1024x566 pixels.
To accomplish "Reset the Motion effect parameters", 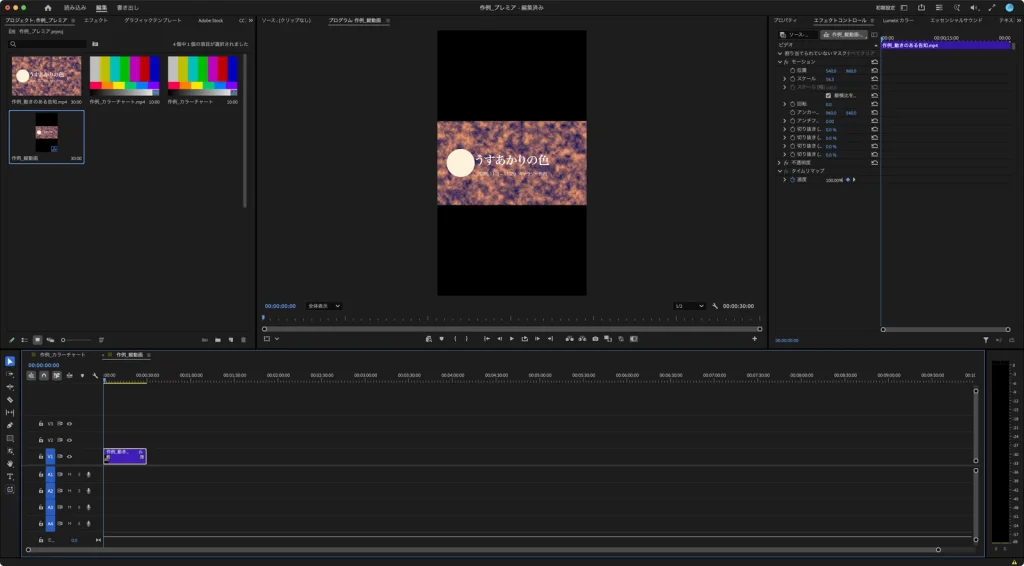I will pos(874,62).
